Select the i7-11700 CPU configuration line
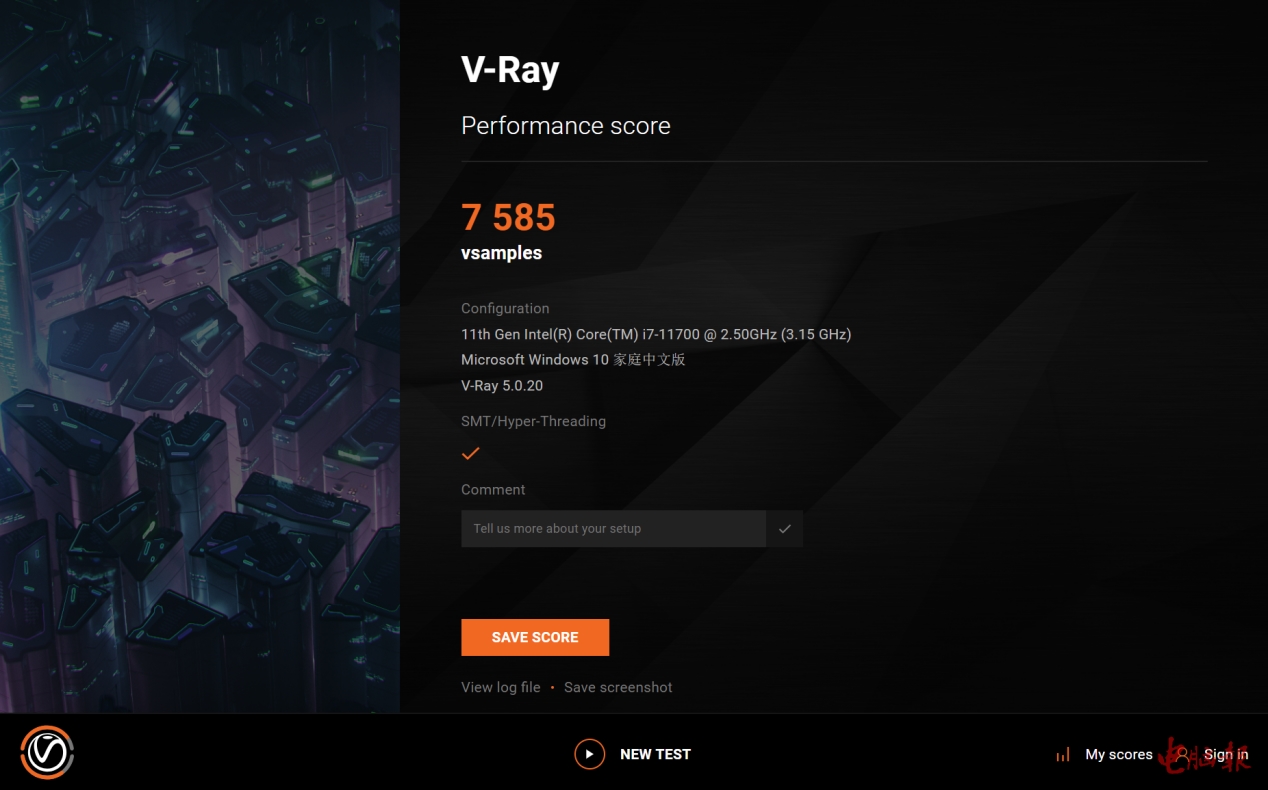 tap(656, 334)
